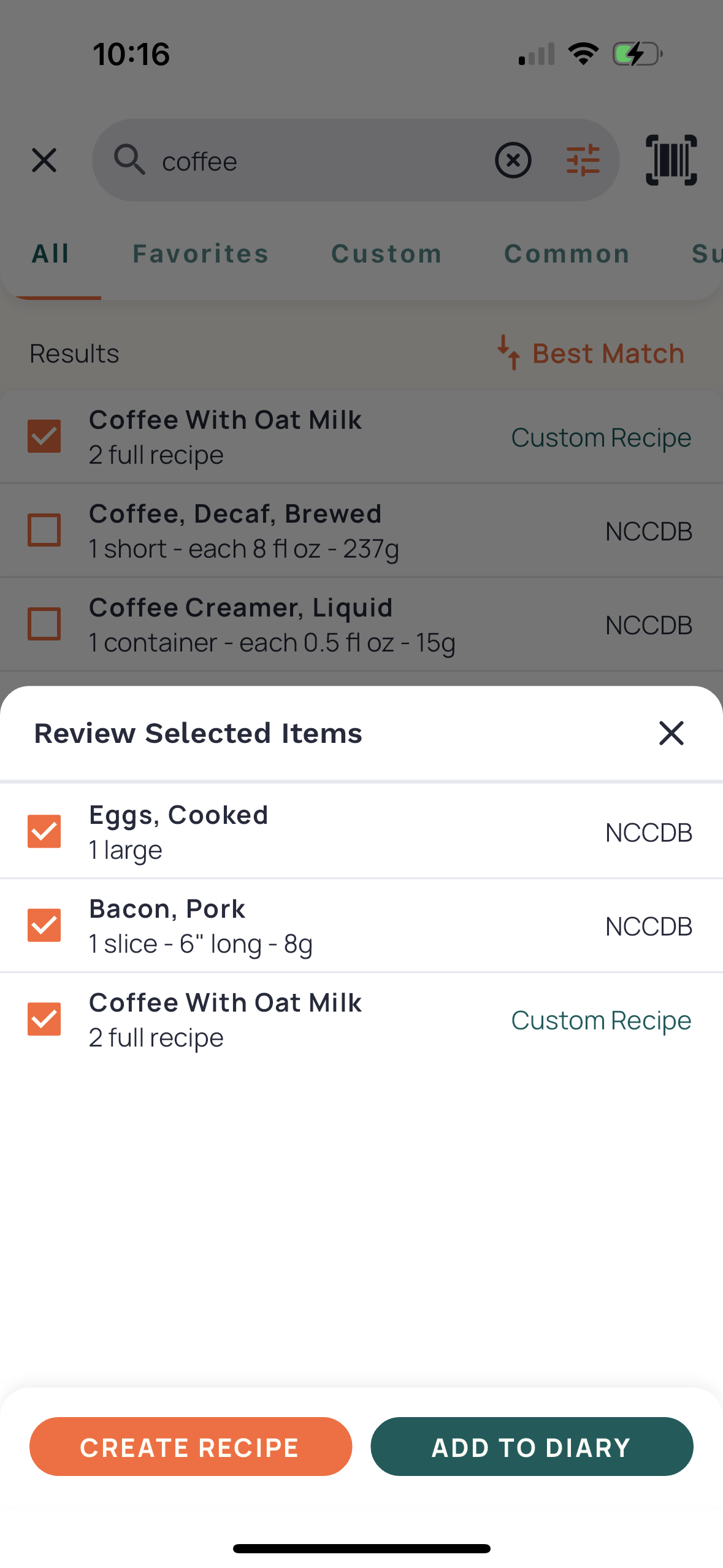Focus the coffee search input field

point(319,161)
